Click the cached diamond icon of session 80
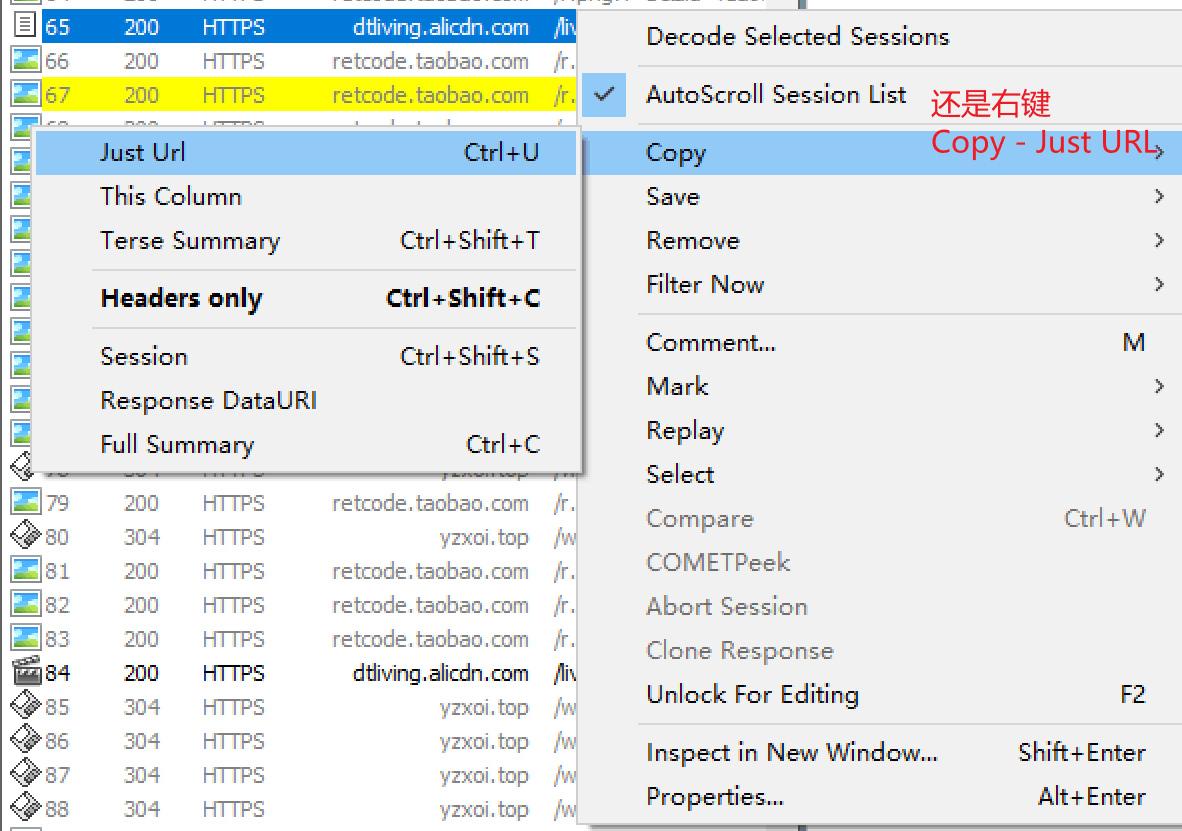This screenshot has height=831, width=1182. 24,537
